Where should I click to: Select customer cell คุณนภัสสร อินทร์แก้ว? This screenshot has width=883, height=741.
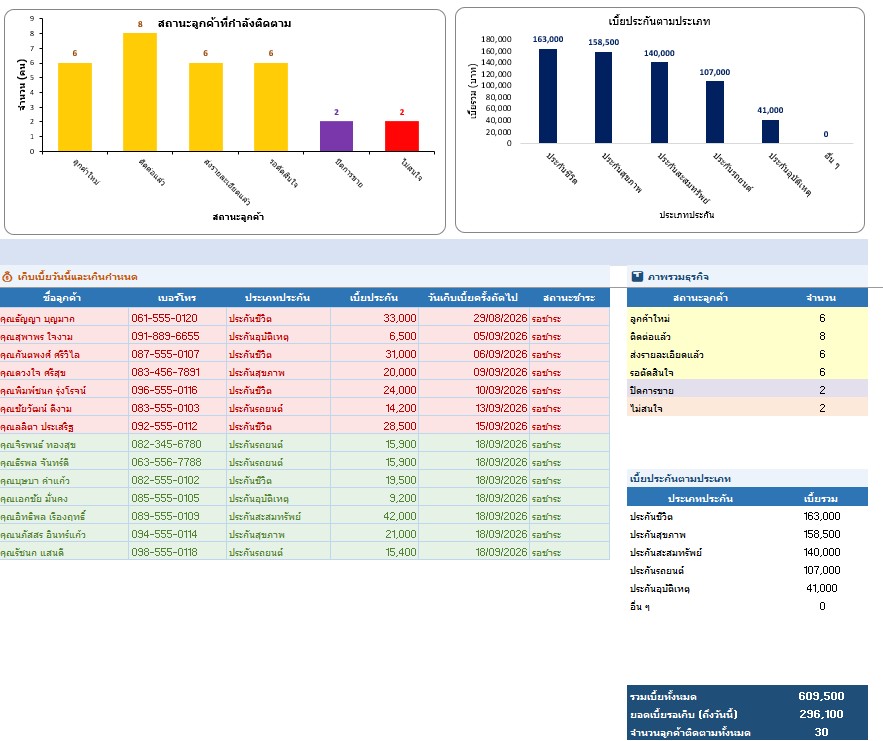[64, 534]
